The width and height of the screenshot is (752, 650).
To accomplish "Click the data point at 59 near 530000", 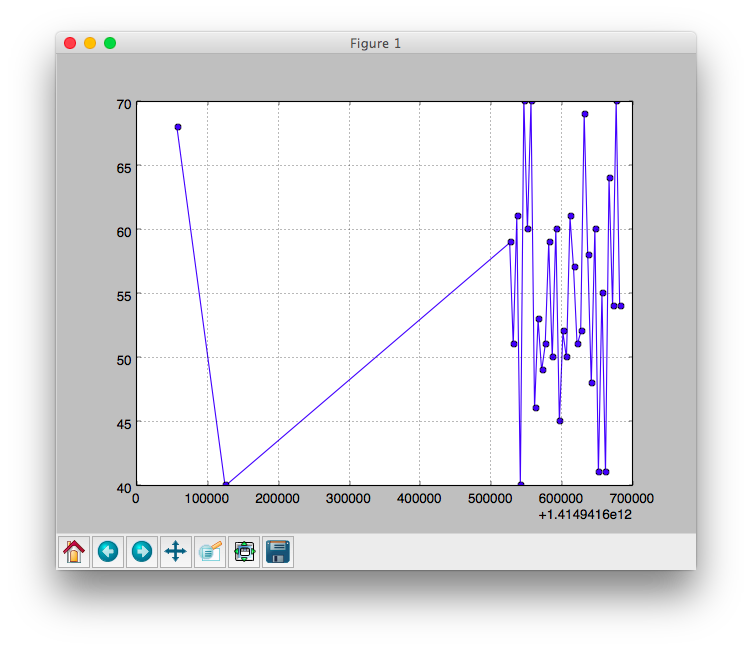I will [x=511, y=242].
